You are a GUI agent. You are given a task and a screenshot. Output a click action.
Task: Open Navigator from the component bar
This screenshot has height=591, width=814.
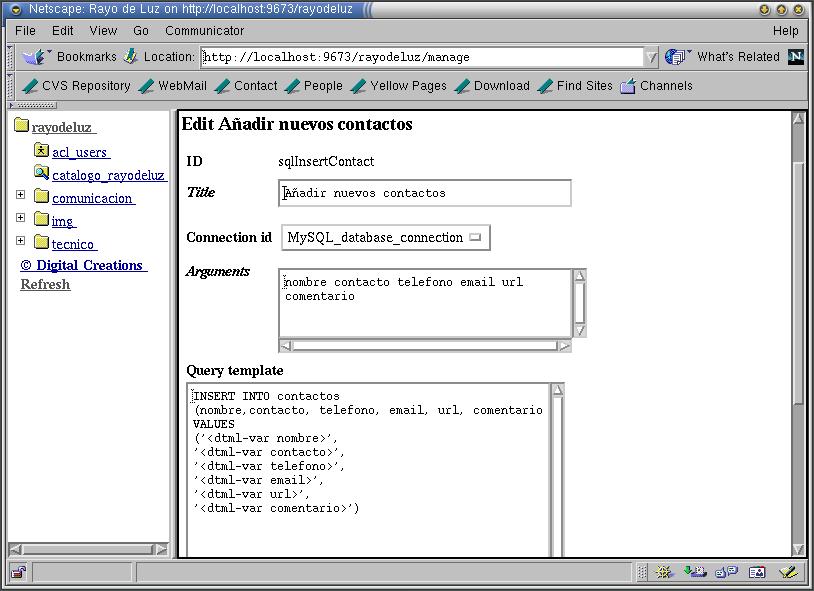[x=664, y=572]
